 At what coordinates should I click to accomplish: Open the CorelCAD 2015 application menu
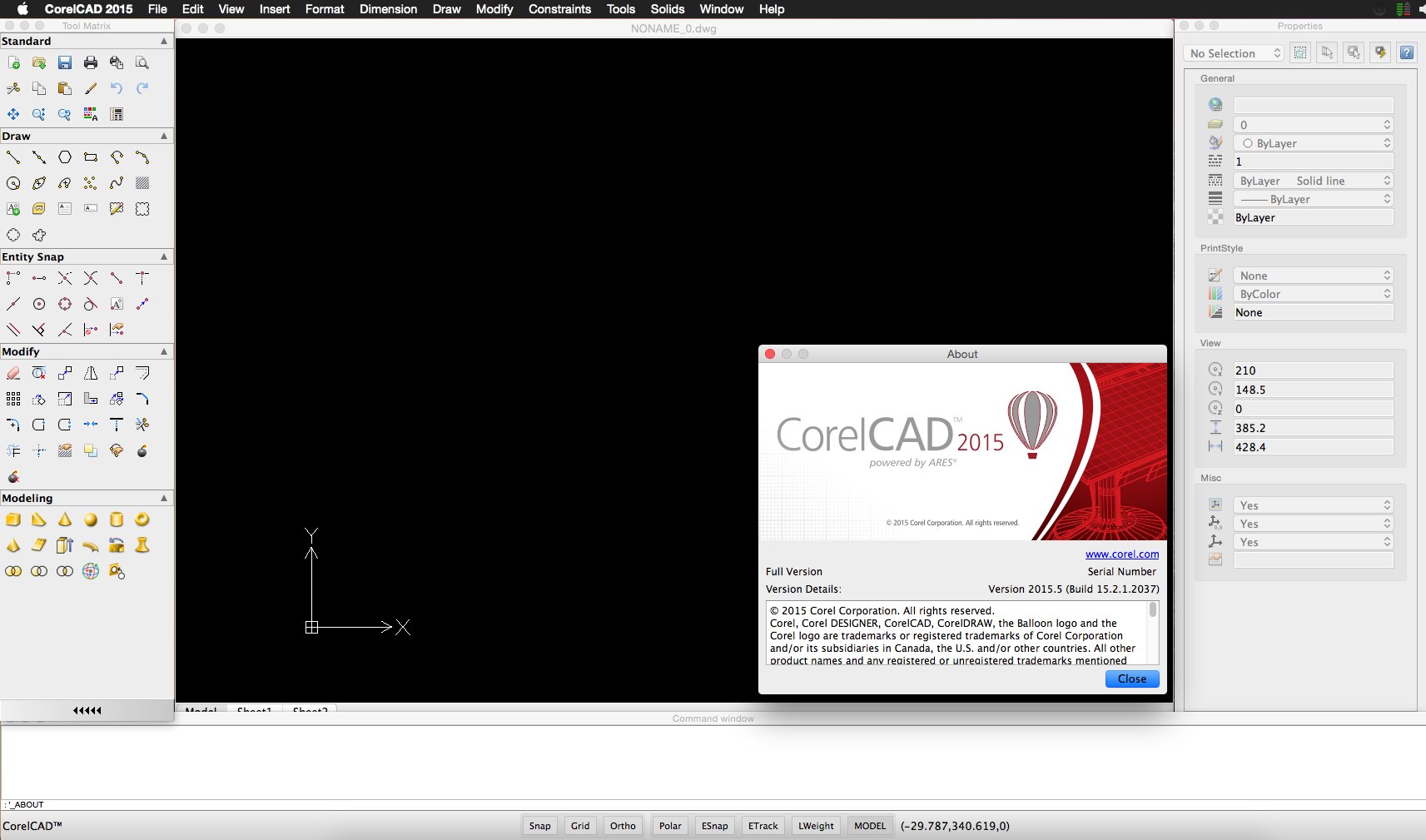88,9
